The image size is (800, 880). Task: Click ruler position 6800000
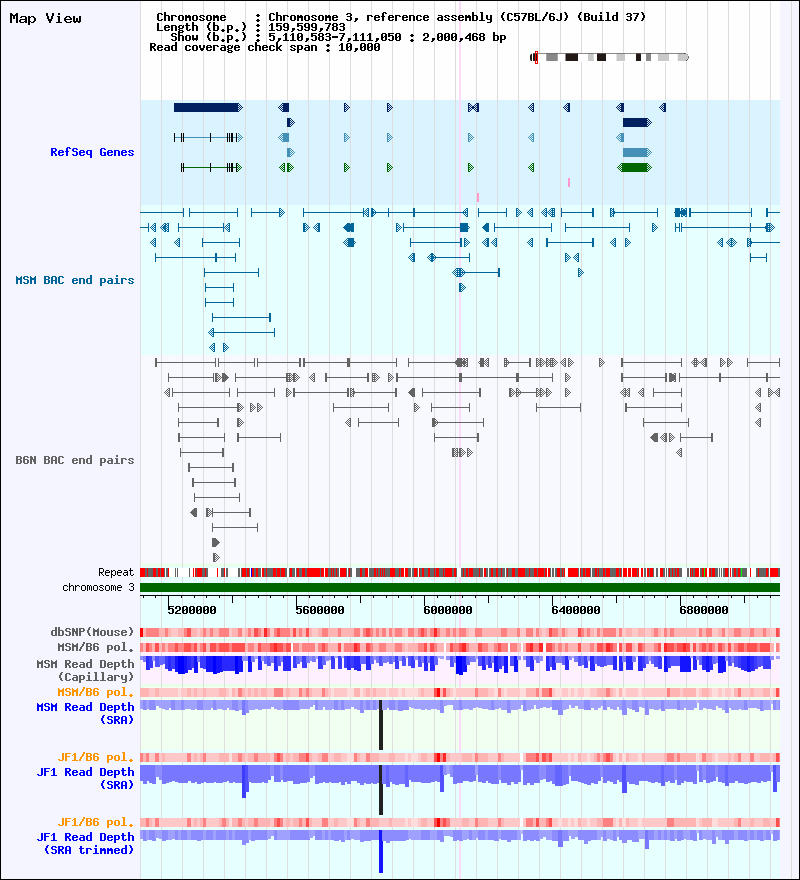pyautogui.click(x=703, y=610)
